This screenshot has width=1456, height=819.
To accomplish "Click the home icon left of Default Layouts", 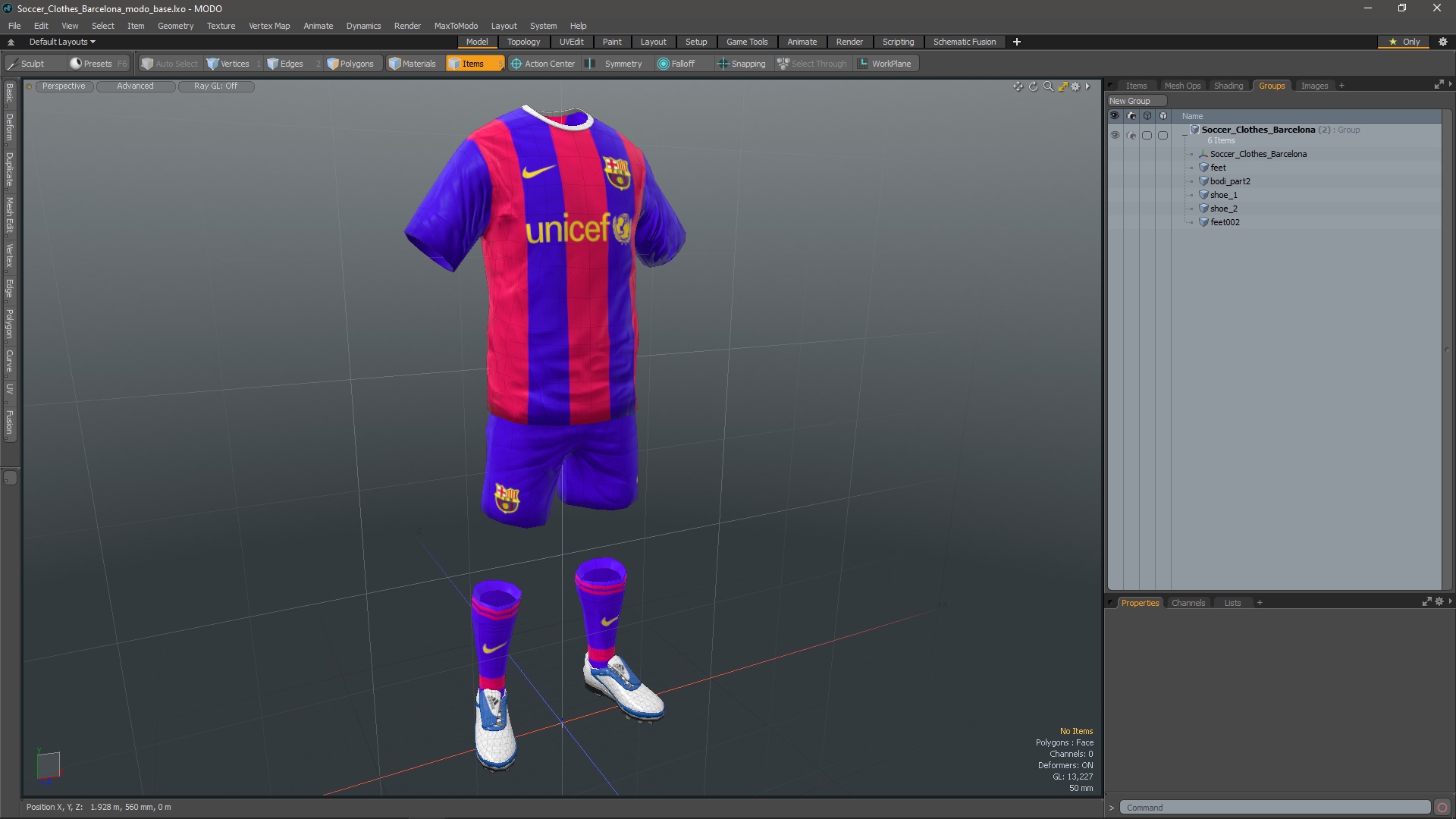I will pos(11,42).
